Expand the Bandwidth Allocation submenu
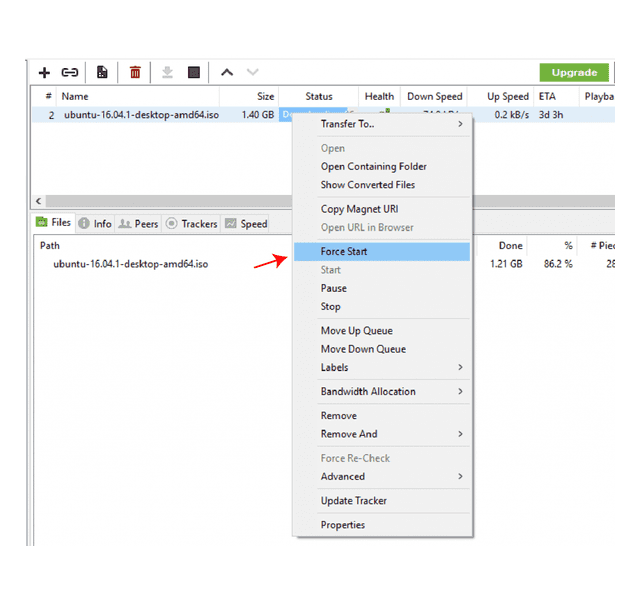This screenshot has height=600, width=640. coord(382,391)
